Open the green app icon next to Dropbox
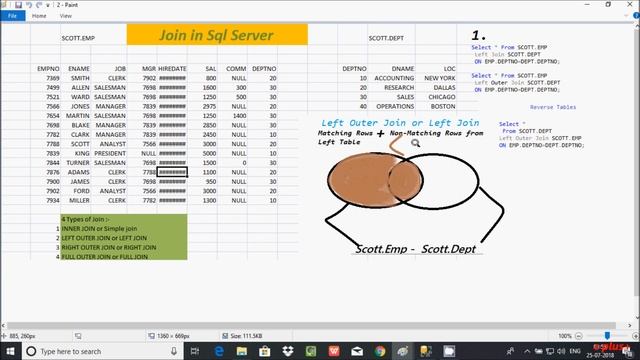This screenshot has height=360, width=640. pos(311,351)
